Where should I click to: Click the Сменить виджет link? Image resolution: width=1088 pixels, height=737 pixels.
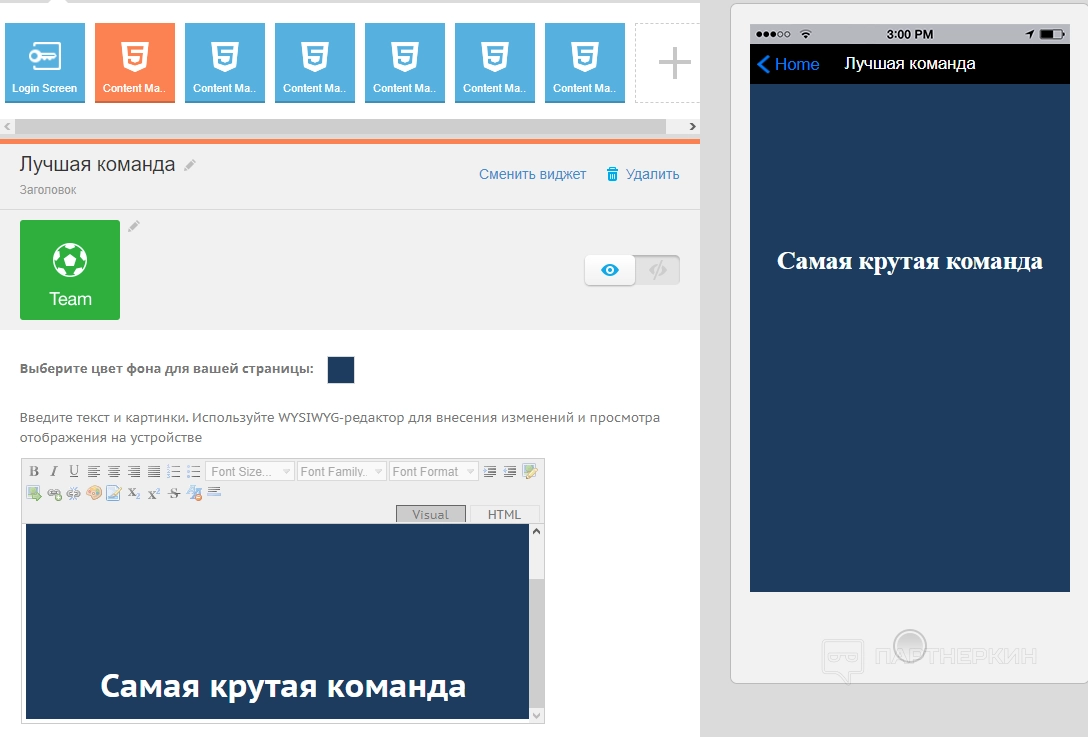(x=532, y=174)
